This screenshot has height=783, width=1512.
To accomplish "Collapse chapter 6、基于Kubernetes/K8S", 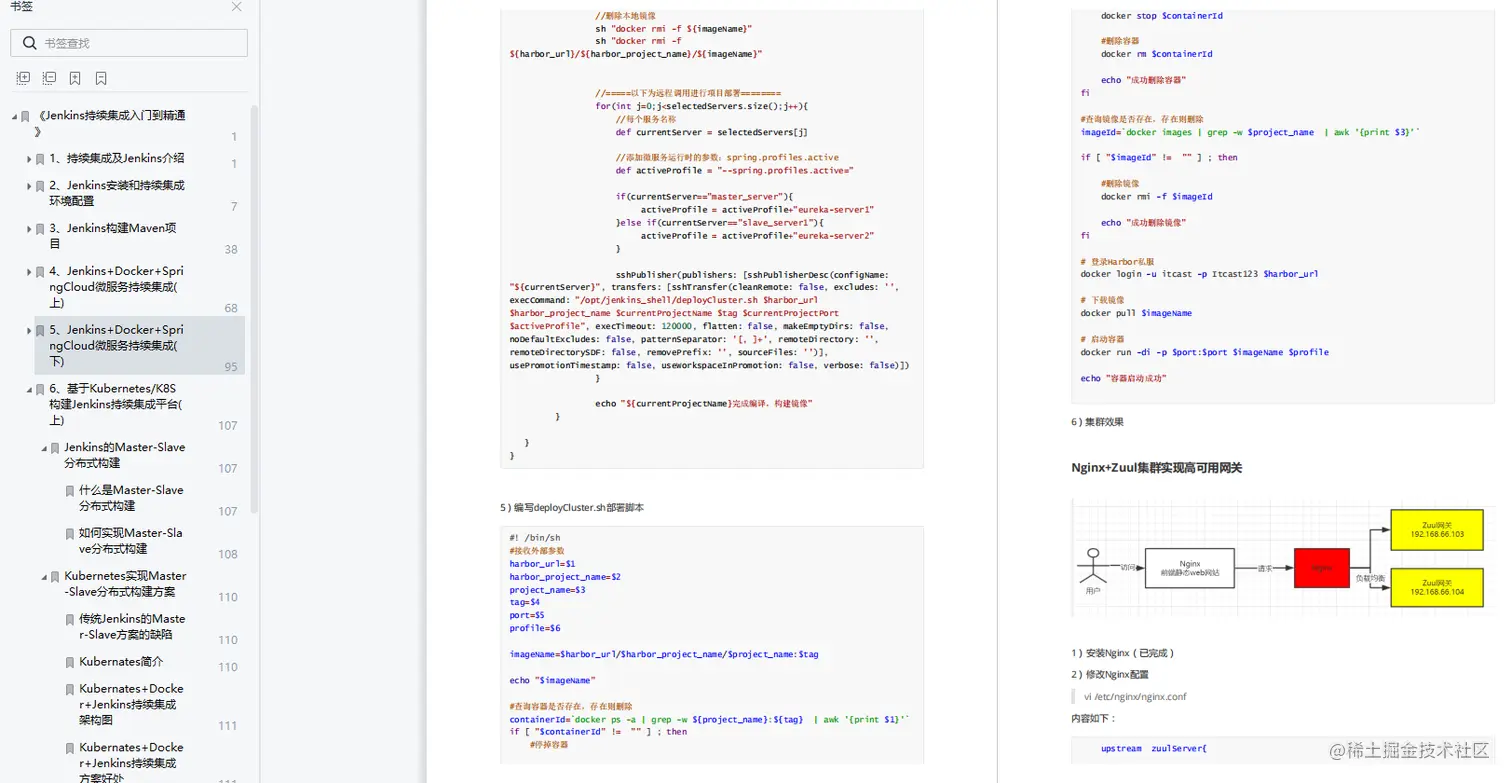I will pyautogui.click(x=29, y=390).
